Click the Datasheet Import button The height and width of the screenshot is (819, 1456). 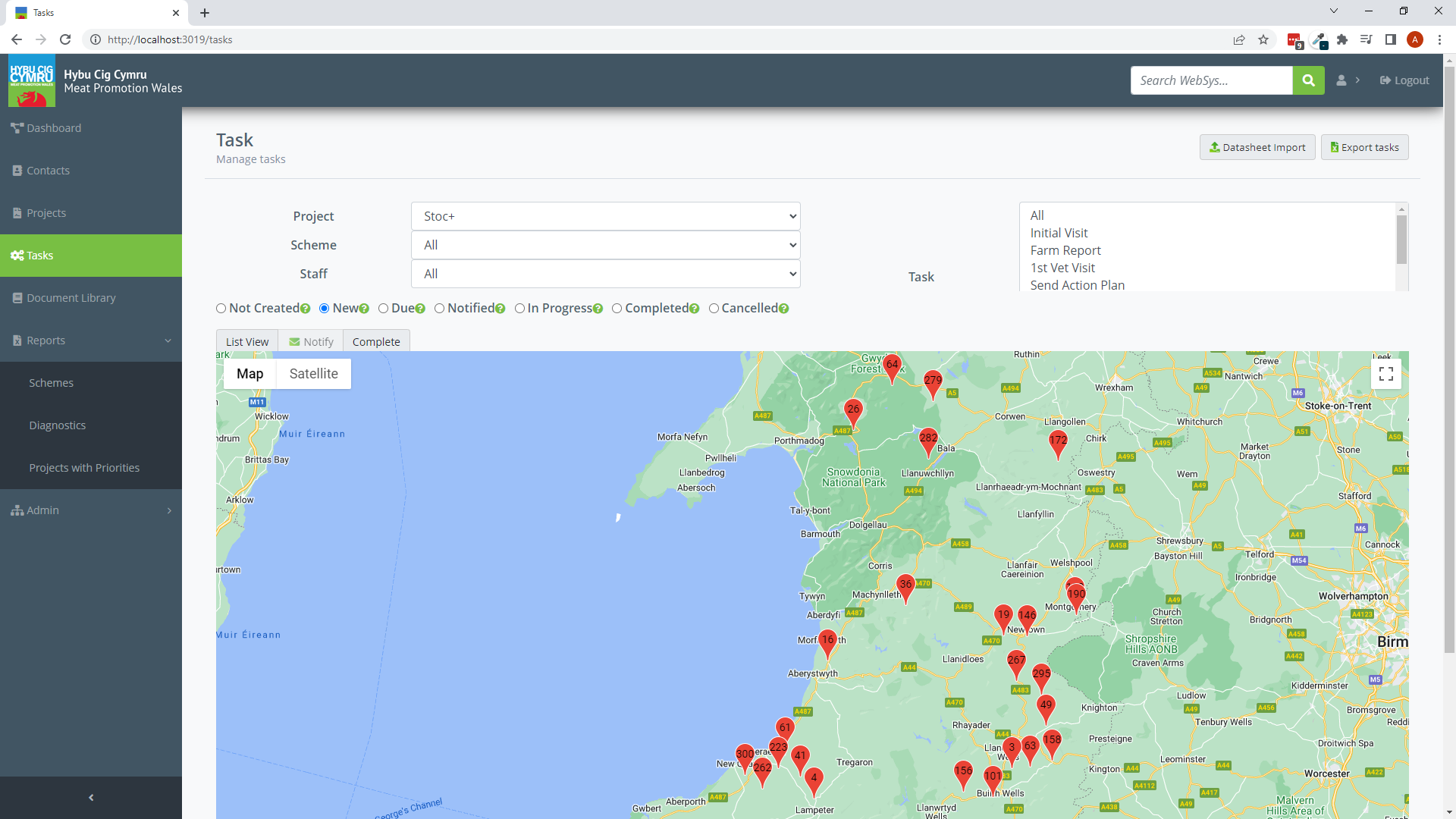[1257, 148]
